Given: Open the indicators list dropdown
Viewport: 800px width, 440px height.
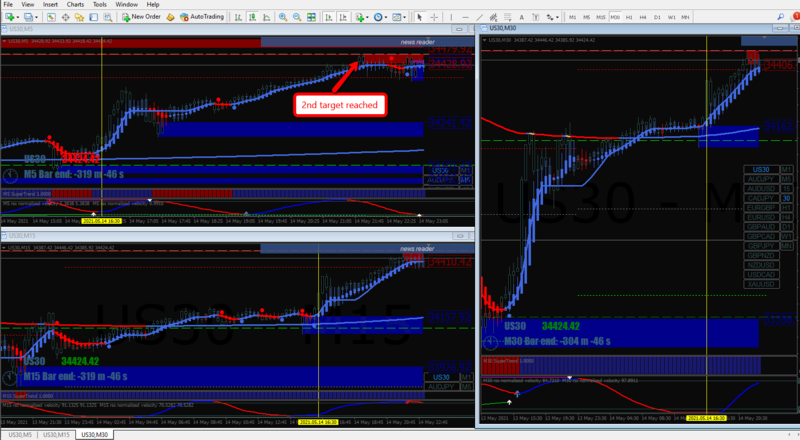Looking at the screenshot, I should pyautogui.click(x=362, y=17).
